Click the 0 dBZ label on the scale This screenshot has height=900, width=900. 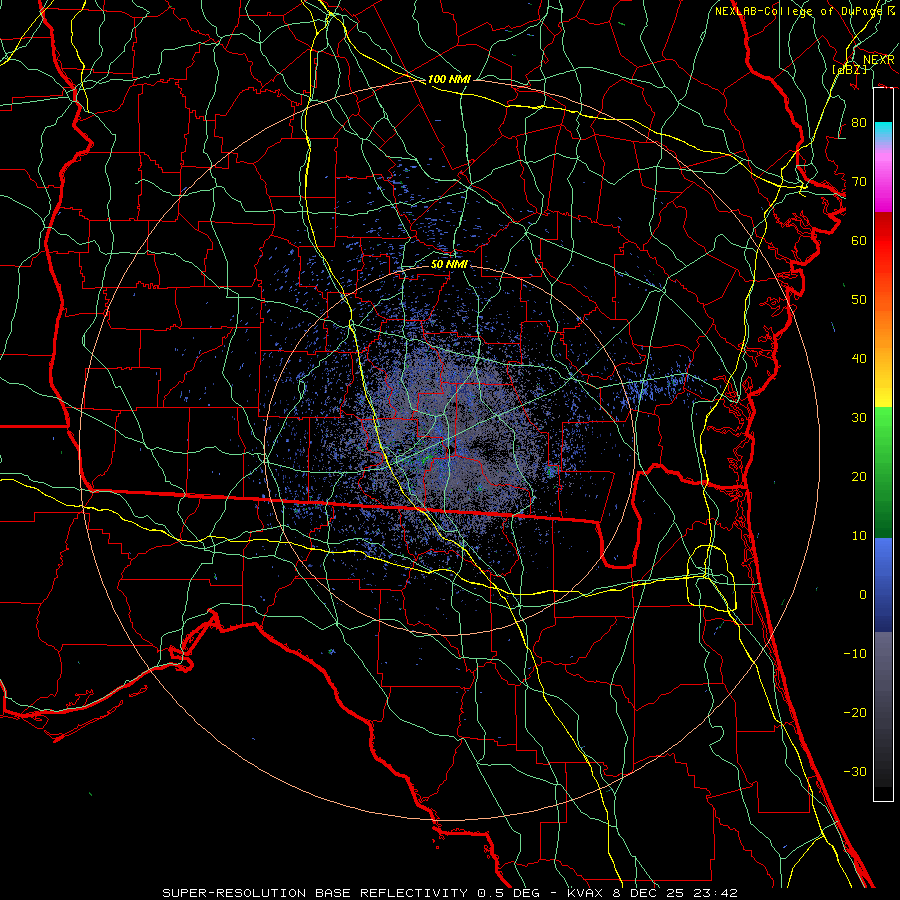(863, 595)
